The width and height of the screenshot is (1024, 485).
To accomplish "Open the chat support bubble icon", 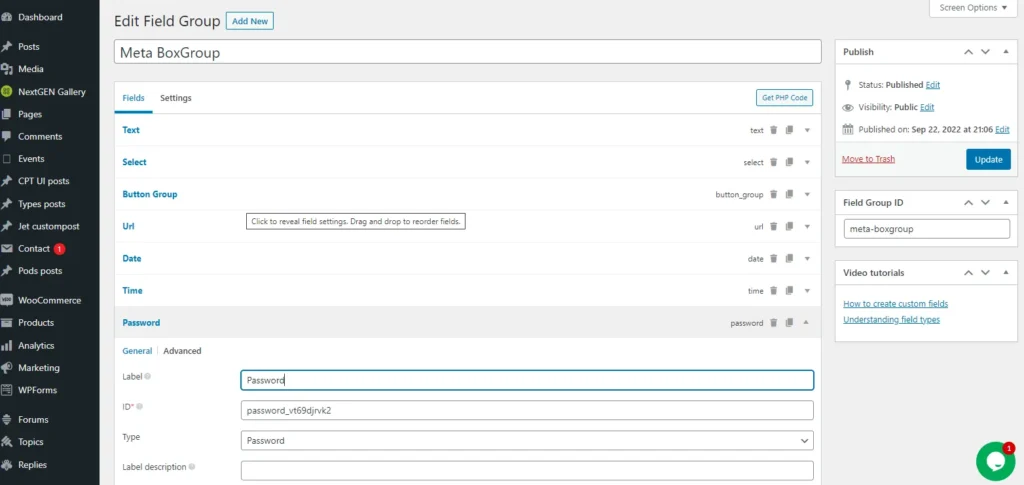I will 994,461.
